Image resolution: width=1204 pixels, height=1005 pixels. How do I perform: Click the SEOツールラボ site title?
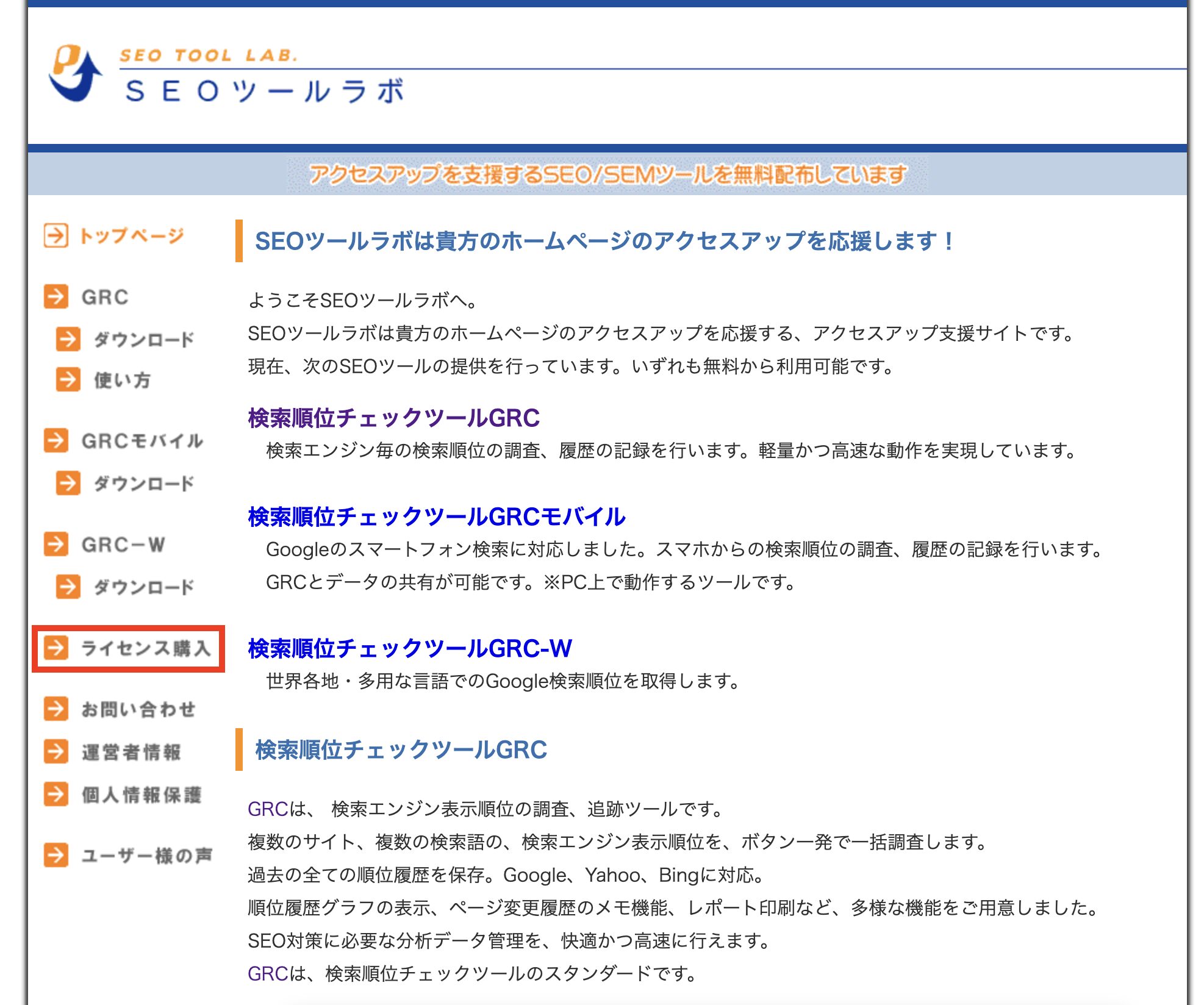[265, 91]
